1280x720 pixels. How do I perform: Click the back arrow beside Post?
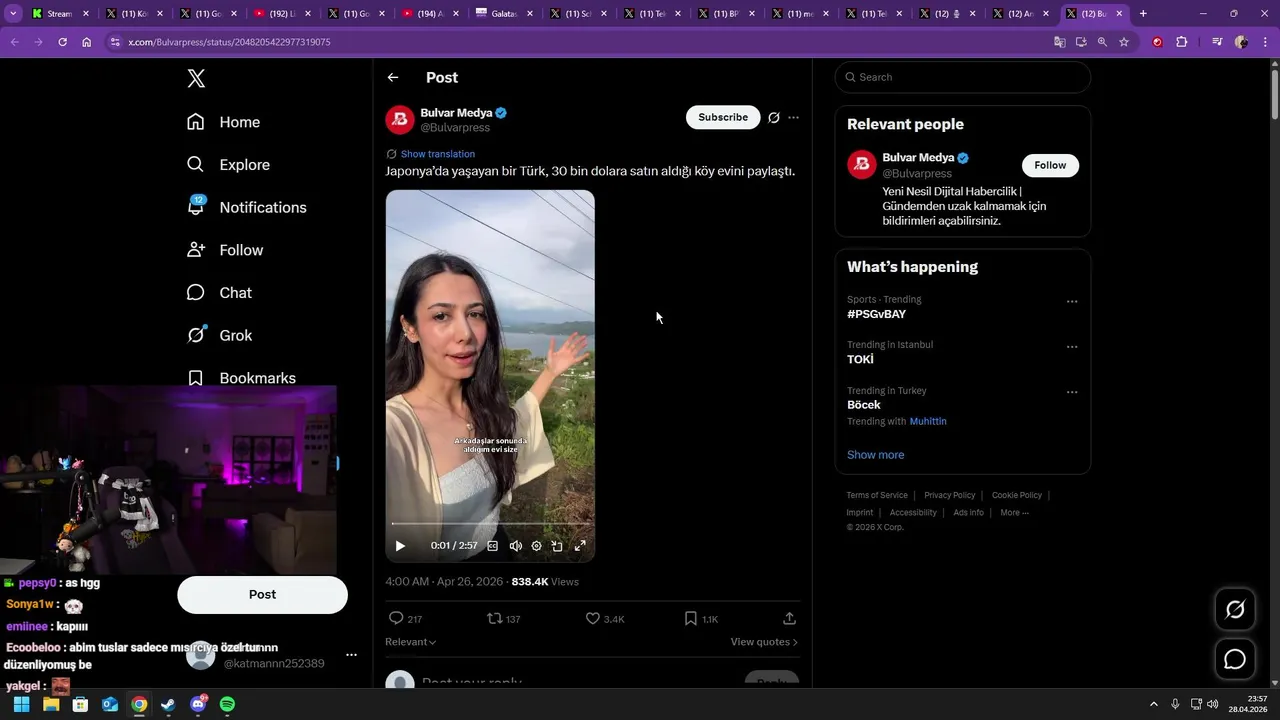393,77
